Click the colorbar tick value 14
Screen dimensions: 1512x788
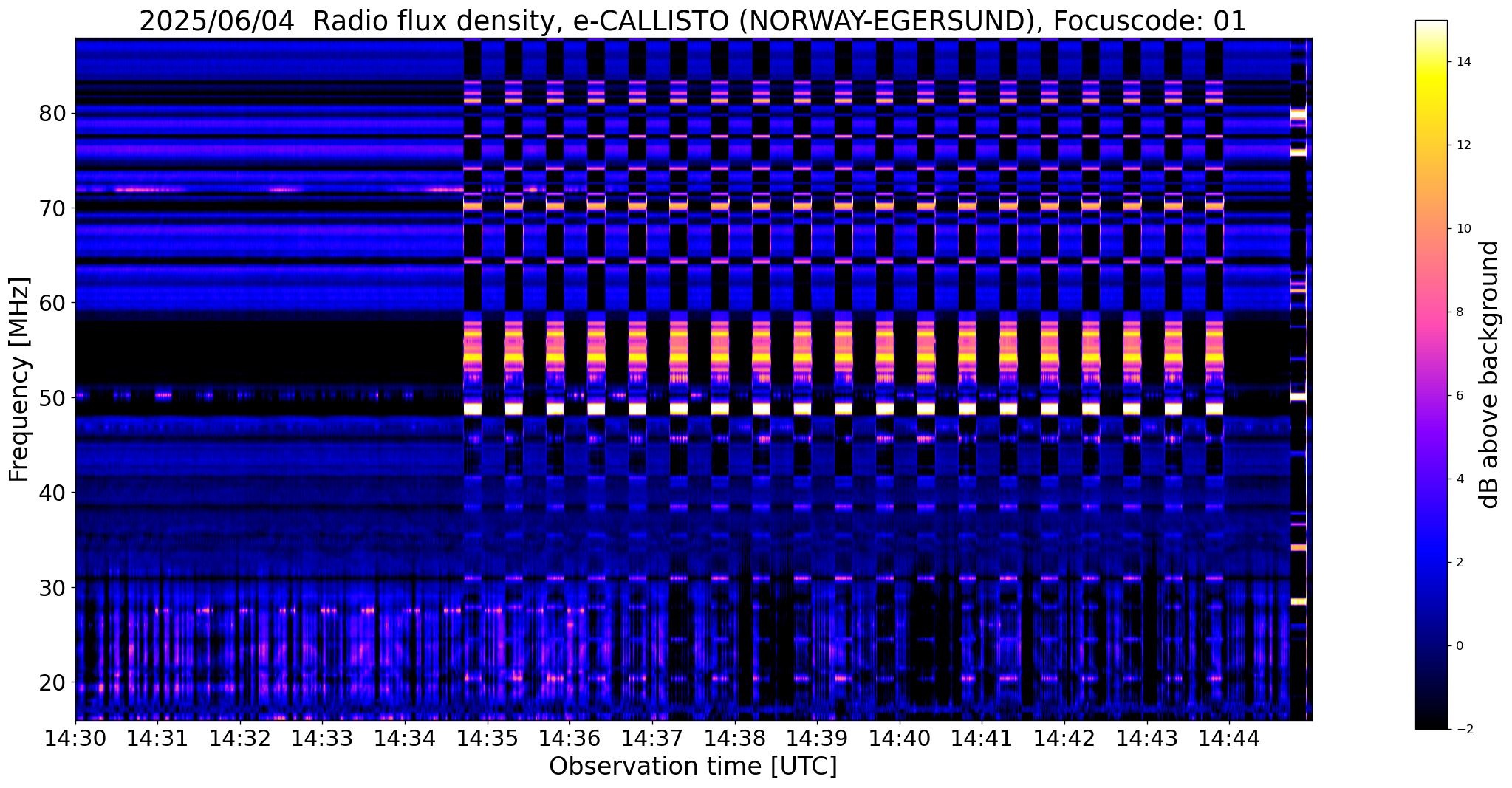coord(1463,62)
